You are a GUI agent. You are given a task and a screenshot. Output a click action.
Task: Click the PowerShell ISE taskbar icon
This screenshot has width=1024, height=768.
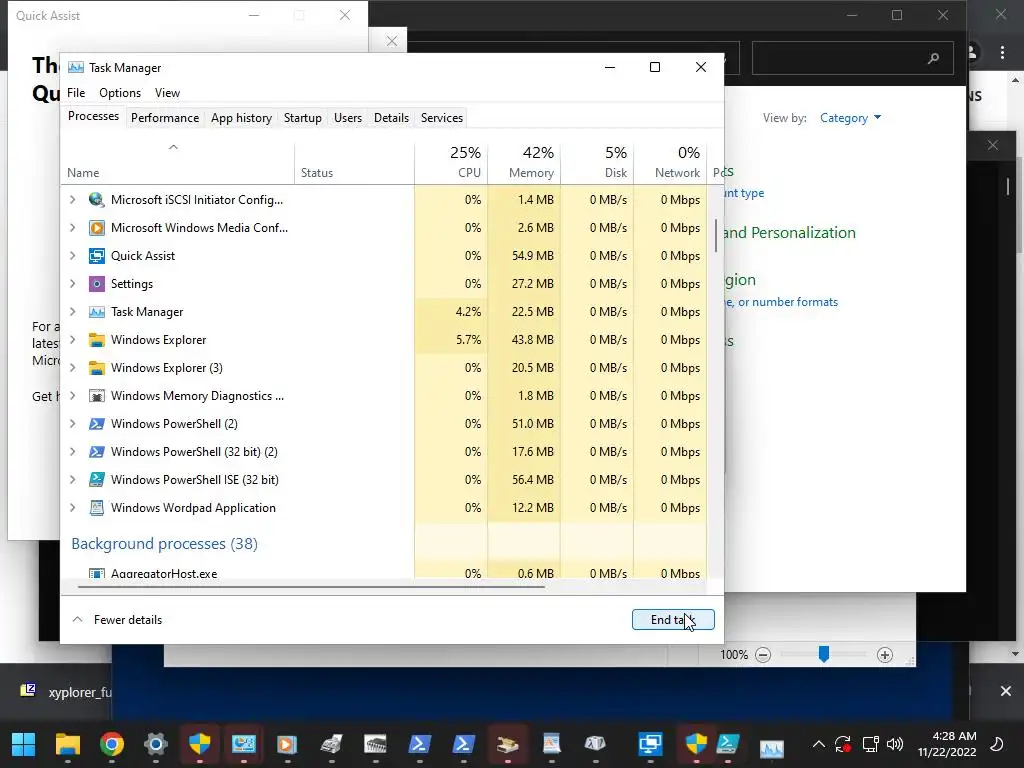[728, 744]
